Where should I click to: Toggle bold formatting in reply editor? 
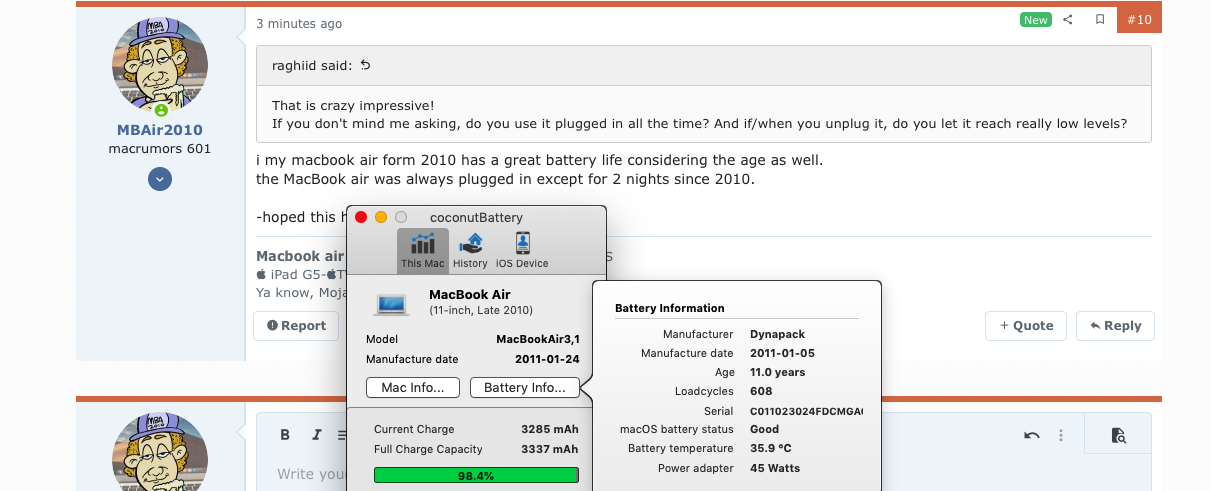285,435
